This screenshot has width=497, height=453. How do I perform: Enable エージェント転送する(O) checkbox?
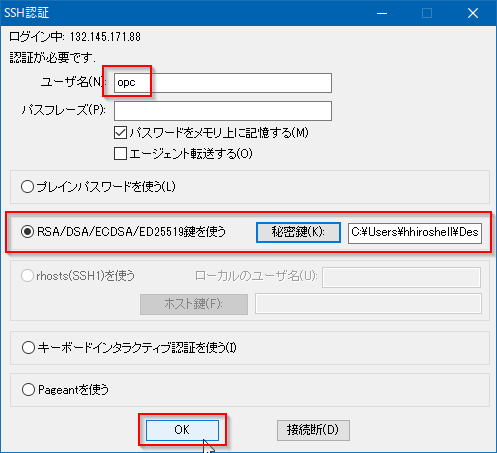120,154
